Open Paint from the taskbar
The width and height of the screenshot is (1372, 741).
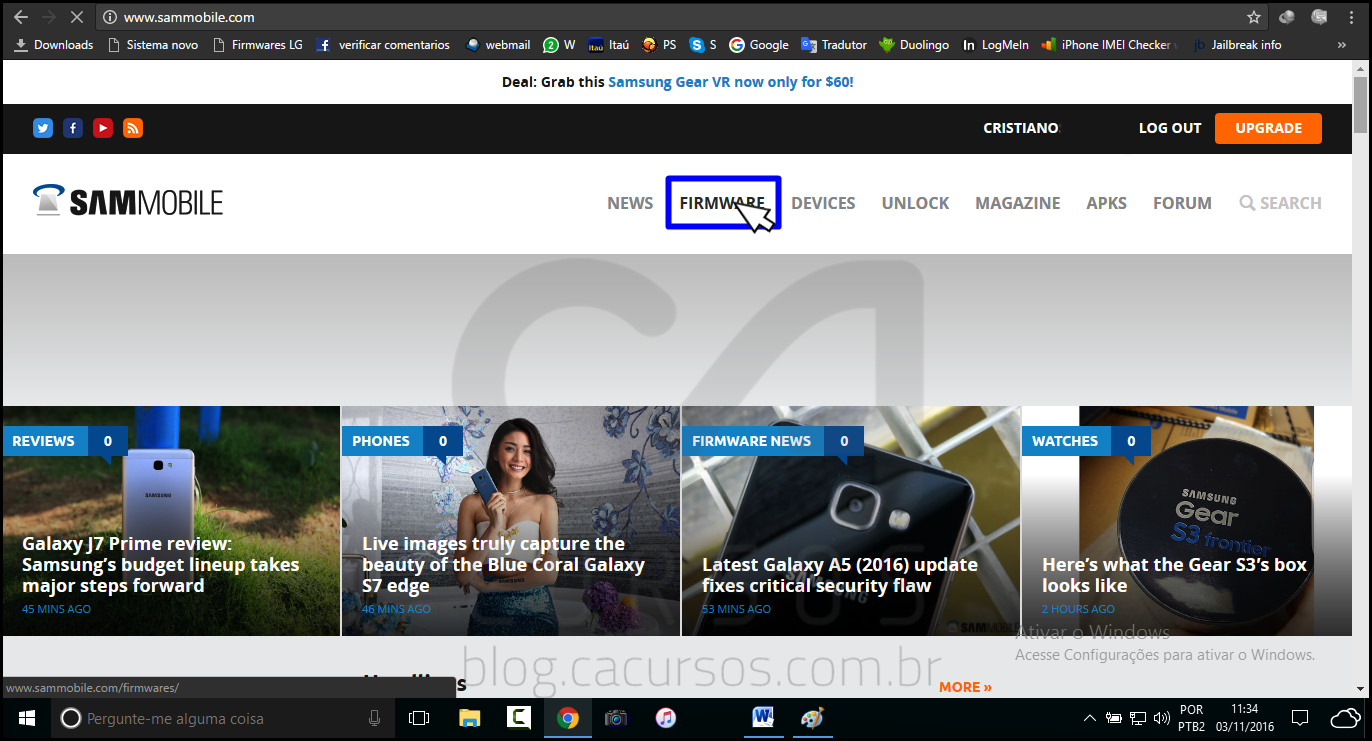click(813, 718)
